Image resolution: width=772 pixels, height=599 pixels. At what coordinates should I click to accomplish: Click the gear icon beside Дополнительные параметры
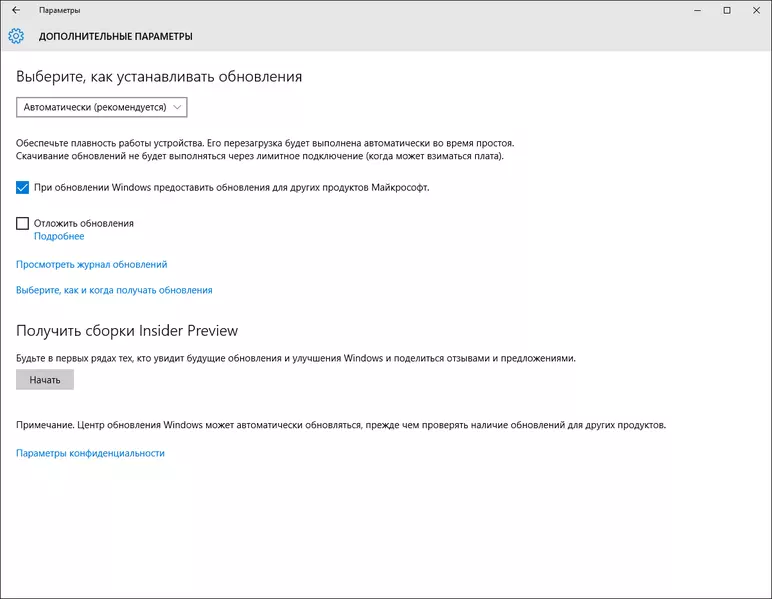[x=16, y=36]
